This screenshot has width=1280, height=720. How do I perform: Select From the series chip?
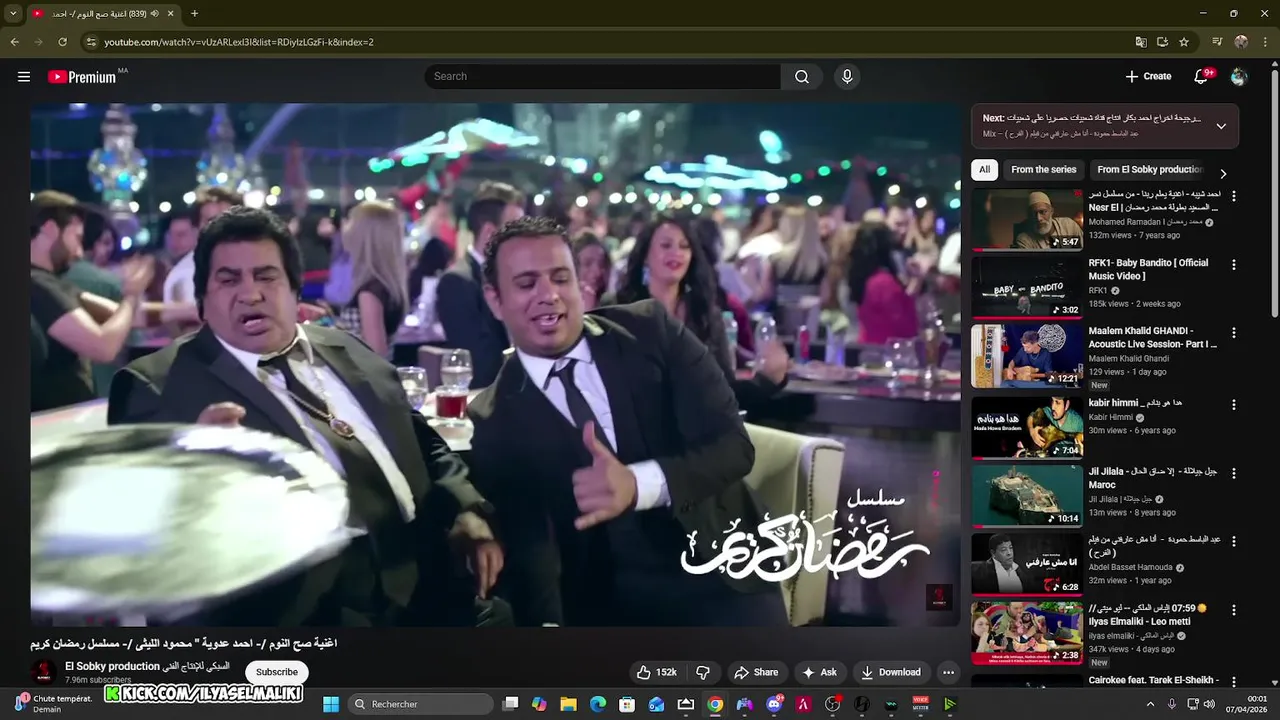coord(1043,170)
